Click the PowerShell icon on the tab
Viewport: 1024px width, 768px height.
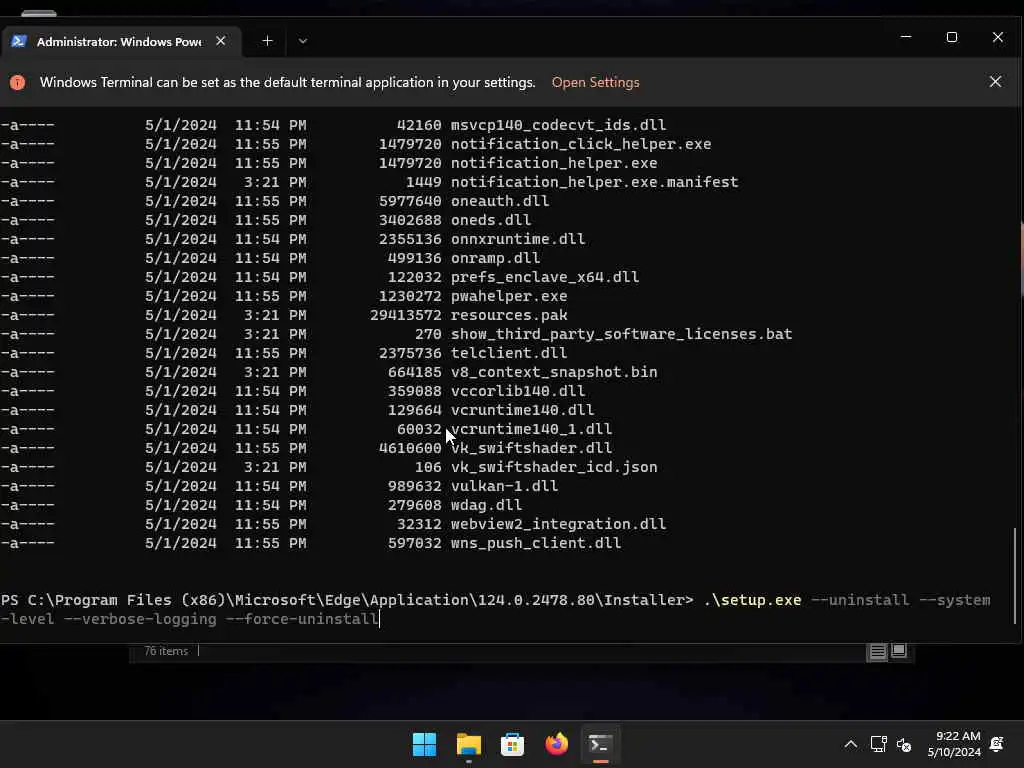point(19,41)
